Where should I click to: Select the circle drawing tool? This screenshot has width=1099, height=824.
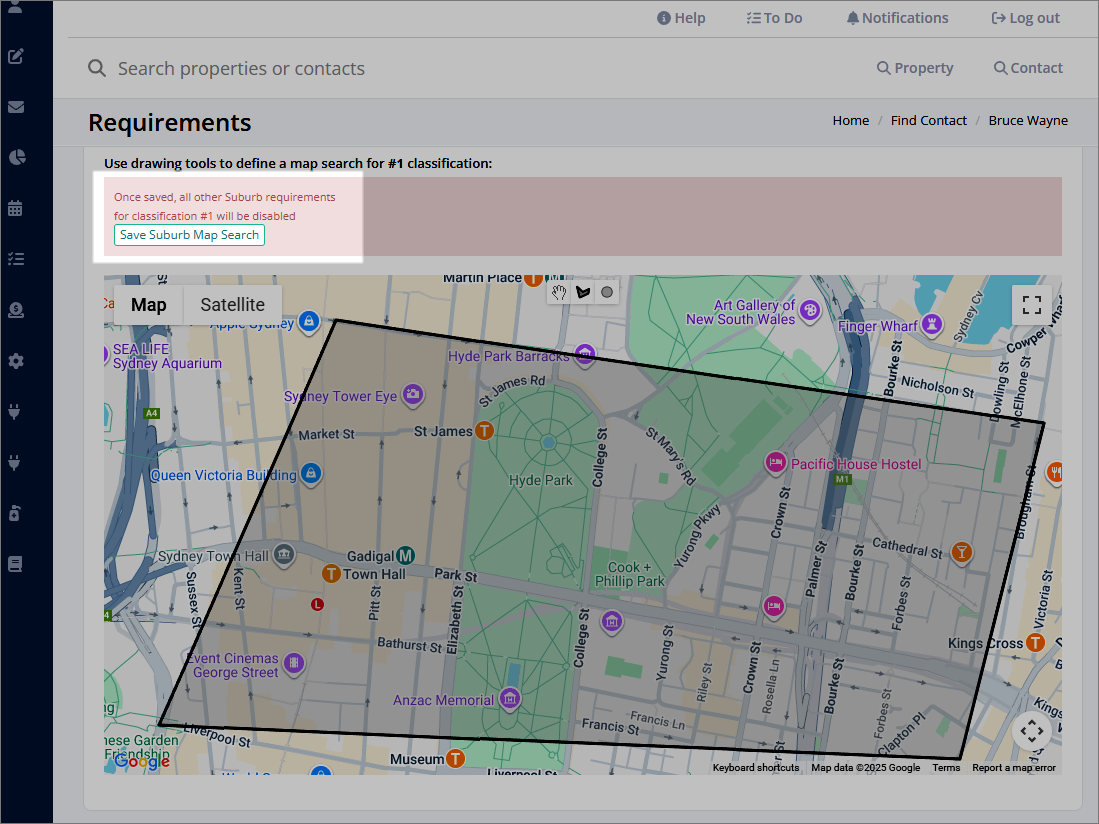[607, 292]
